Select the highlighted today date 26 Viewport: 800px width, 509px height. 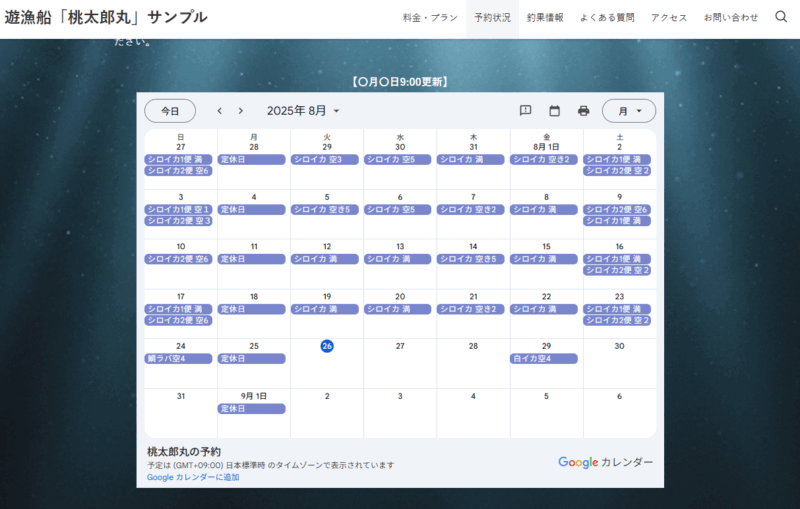point(327,346)
